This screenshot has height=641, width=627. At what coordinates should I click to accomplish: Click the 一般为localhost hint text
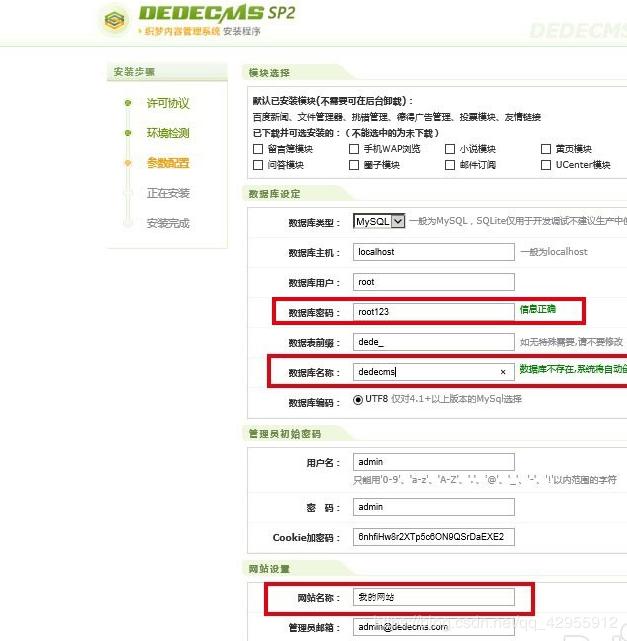click(554, 252)
